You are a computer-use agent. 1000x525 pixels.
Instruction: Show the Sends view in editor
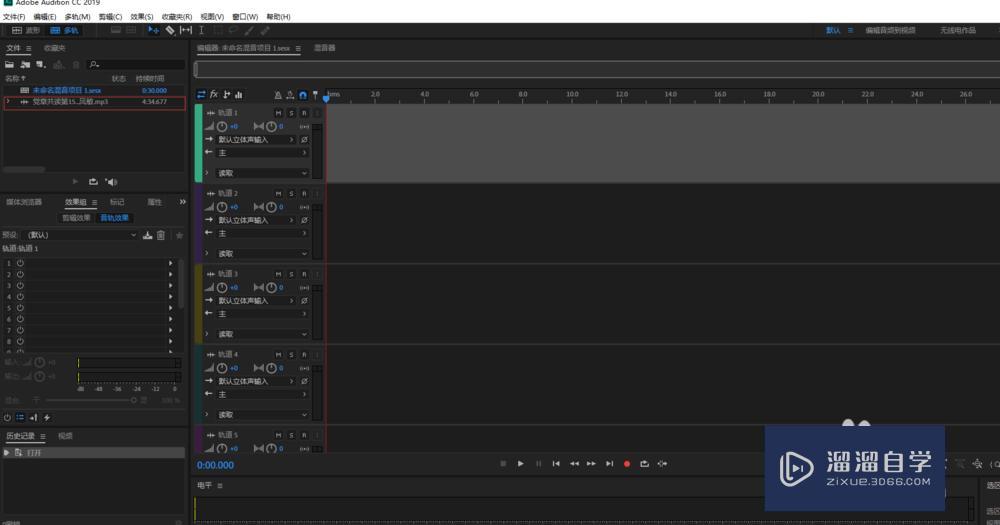click(x=226, y=94)
